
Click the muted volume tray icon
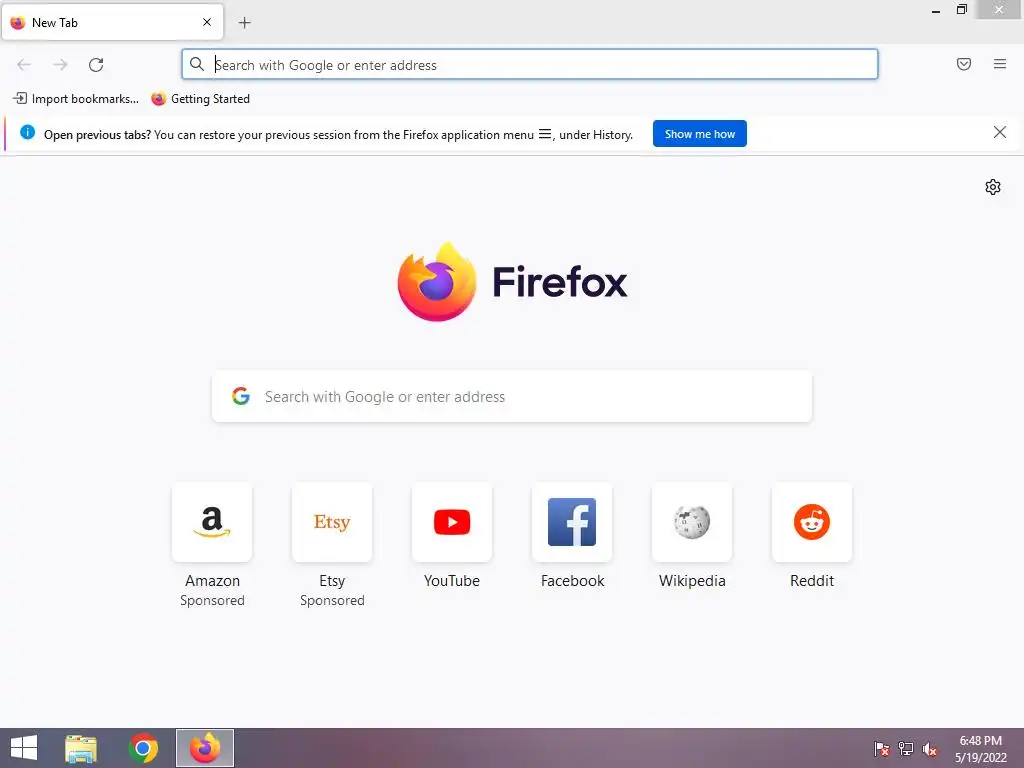(x=930, y=748)
